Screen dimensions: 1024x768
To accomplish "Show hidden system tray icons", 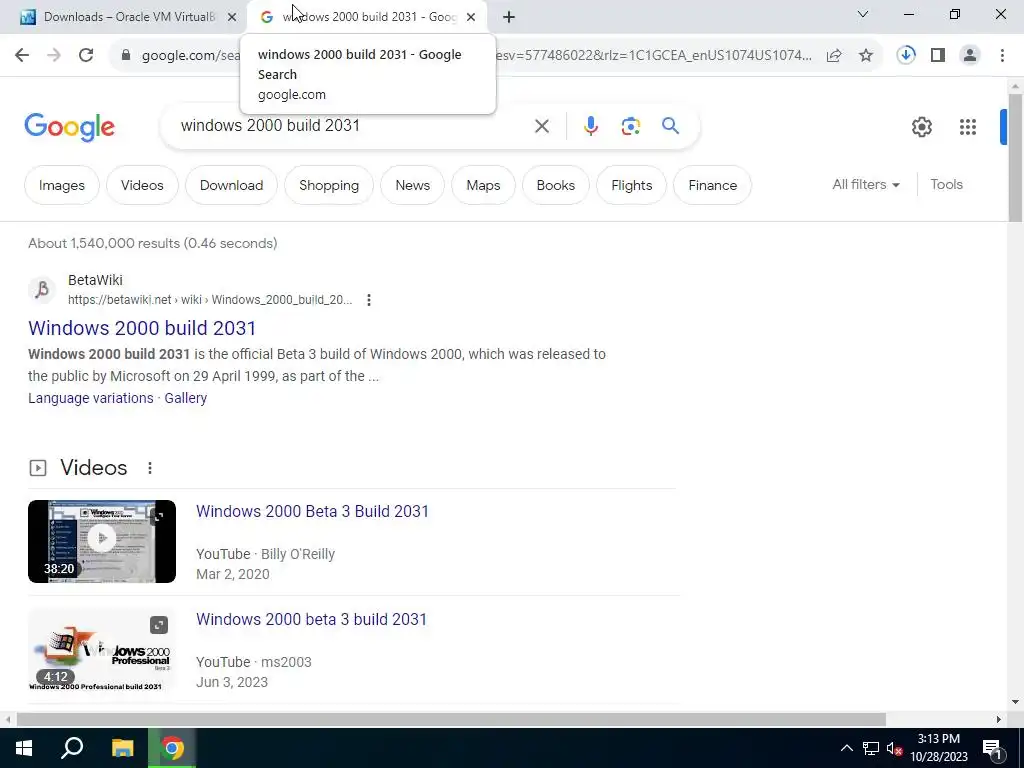I will coord(846,748).
